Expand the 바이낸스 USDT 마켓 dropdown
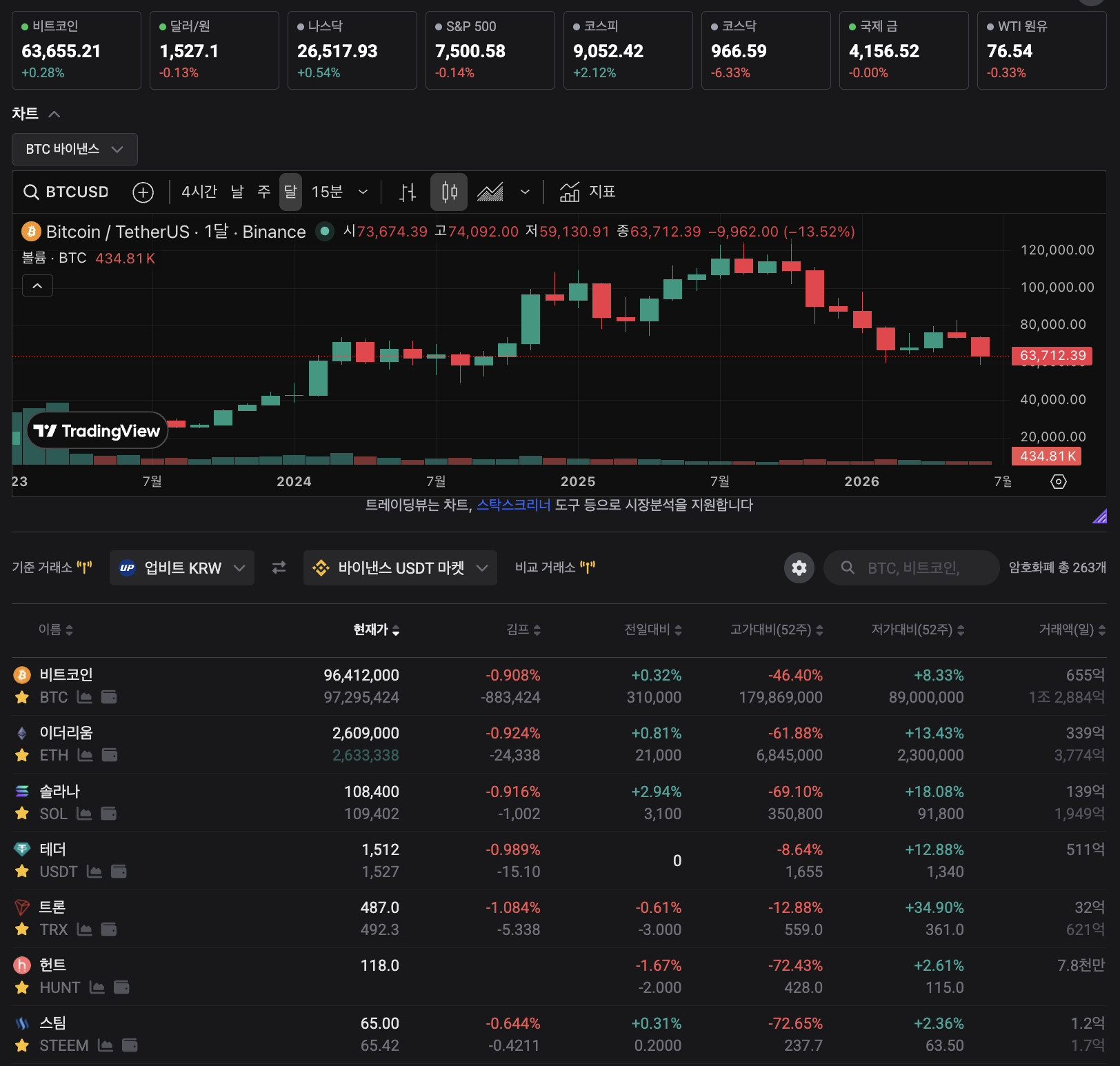Viewport: 1120px width, 1066px height. [x=400, y=567]
